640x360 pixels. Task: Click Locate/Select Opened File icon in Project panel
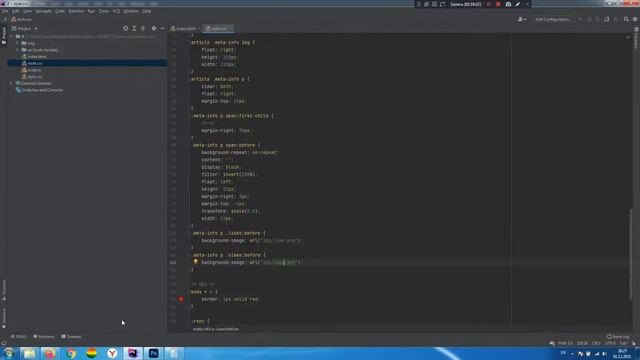125,29
